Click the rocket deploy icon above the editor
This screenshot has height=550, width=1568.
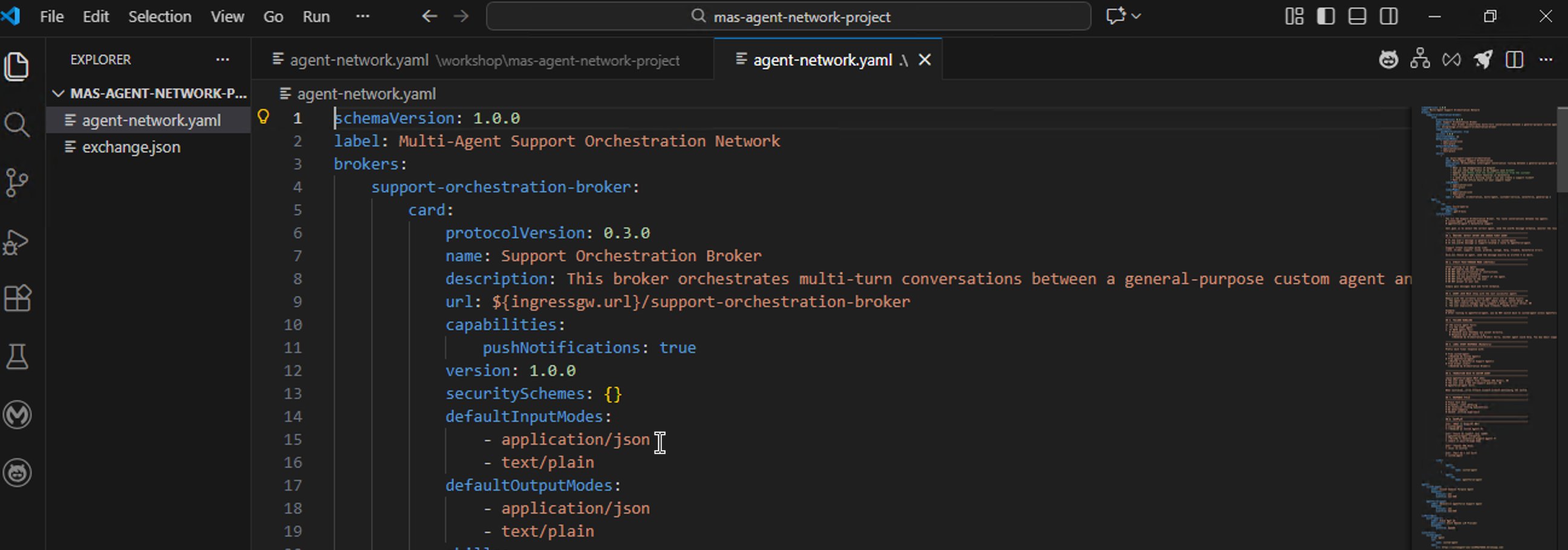(x=1483, y=59)
